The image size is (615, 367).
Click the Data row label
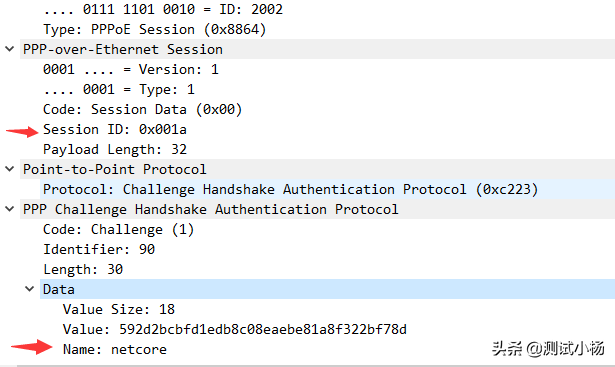(x=59, y=289)
